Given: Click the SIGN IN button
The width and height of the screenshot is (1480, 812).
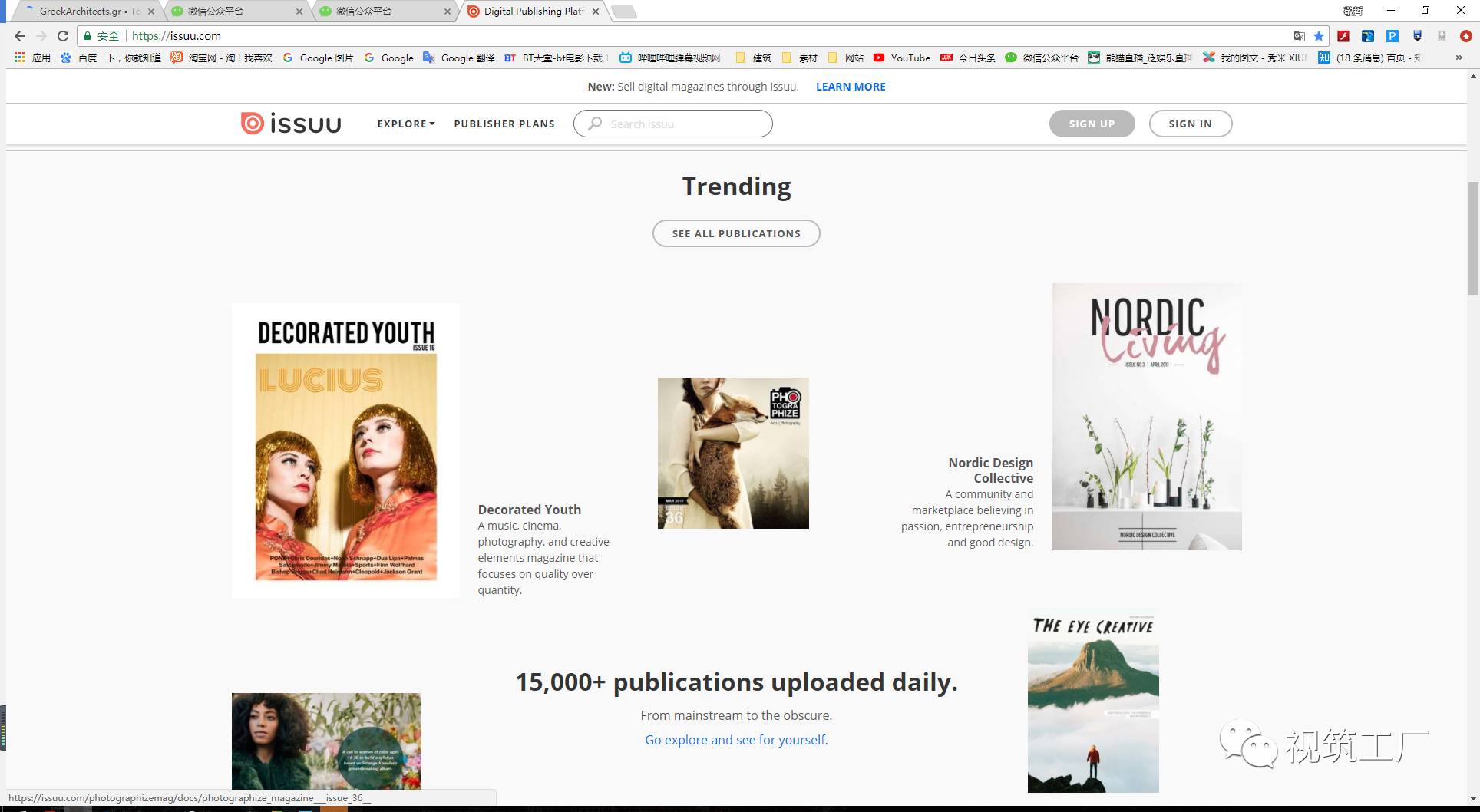Looking at the screenshot, I should pos(1191,124).
